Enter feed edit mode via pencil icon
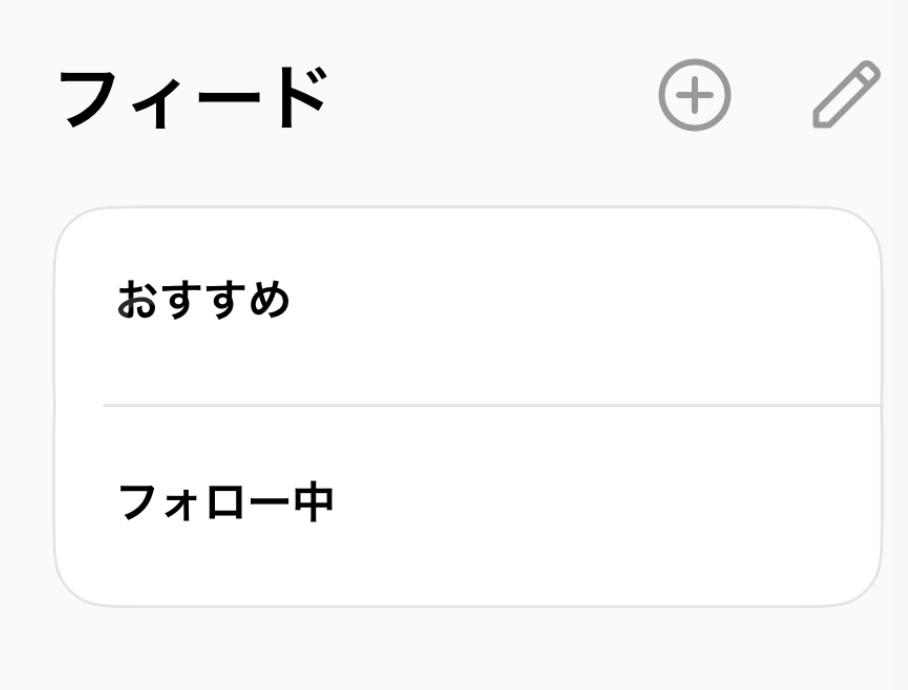This screenshot has width=908, height=690. coord(846,95)
